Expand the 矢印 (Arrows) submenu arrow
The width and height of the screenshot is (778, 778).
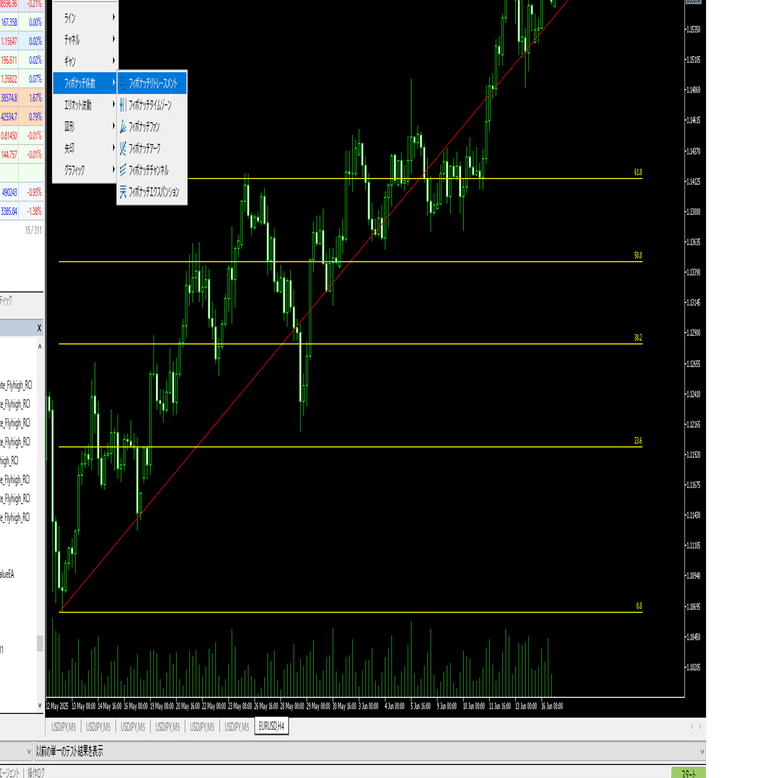pos(114,147)
